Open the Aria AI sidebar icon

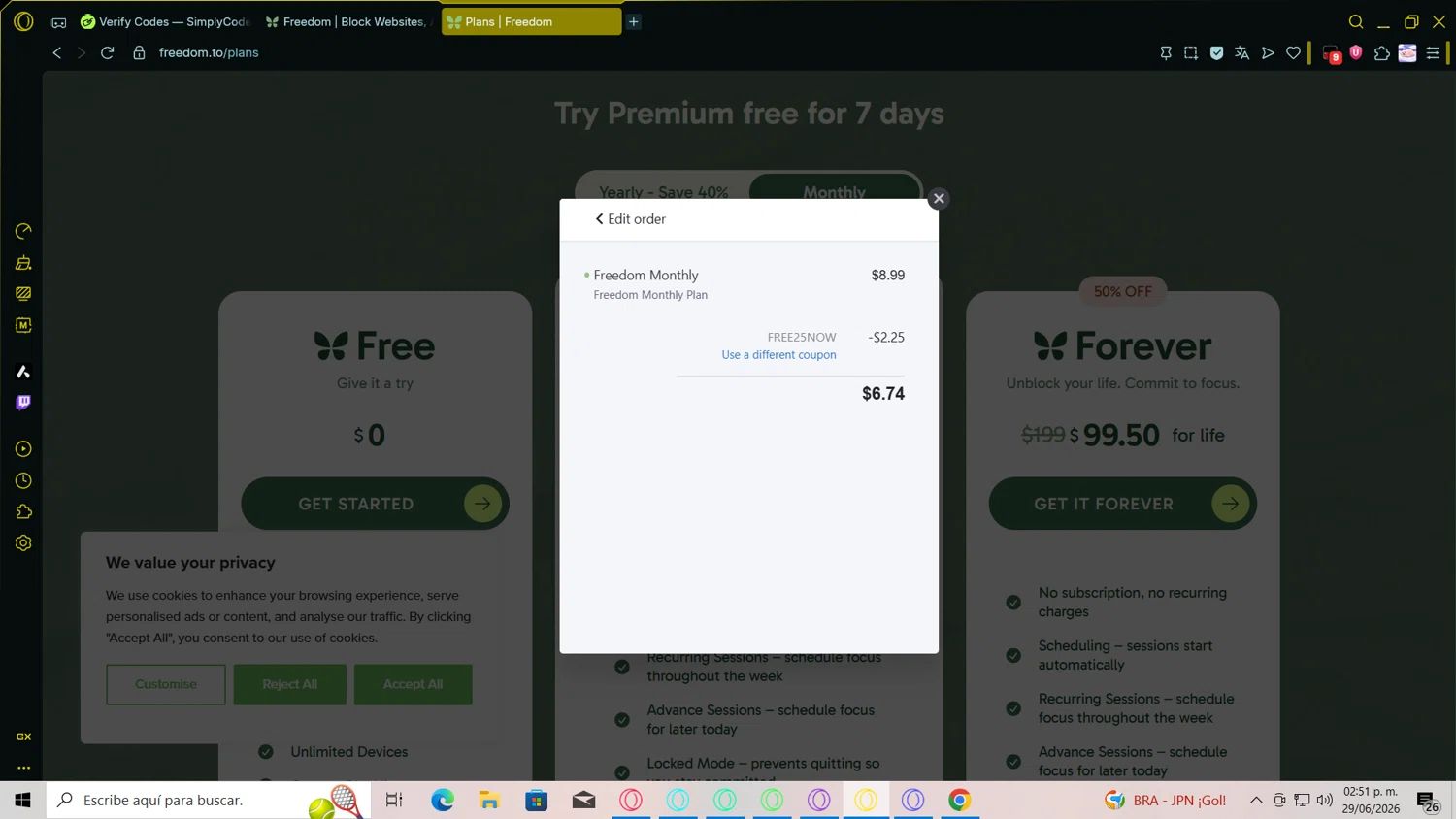(x=23, y=372)
